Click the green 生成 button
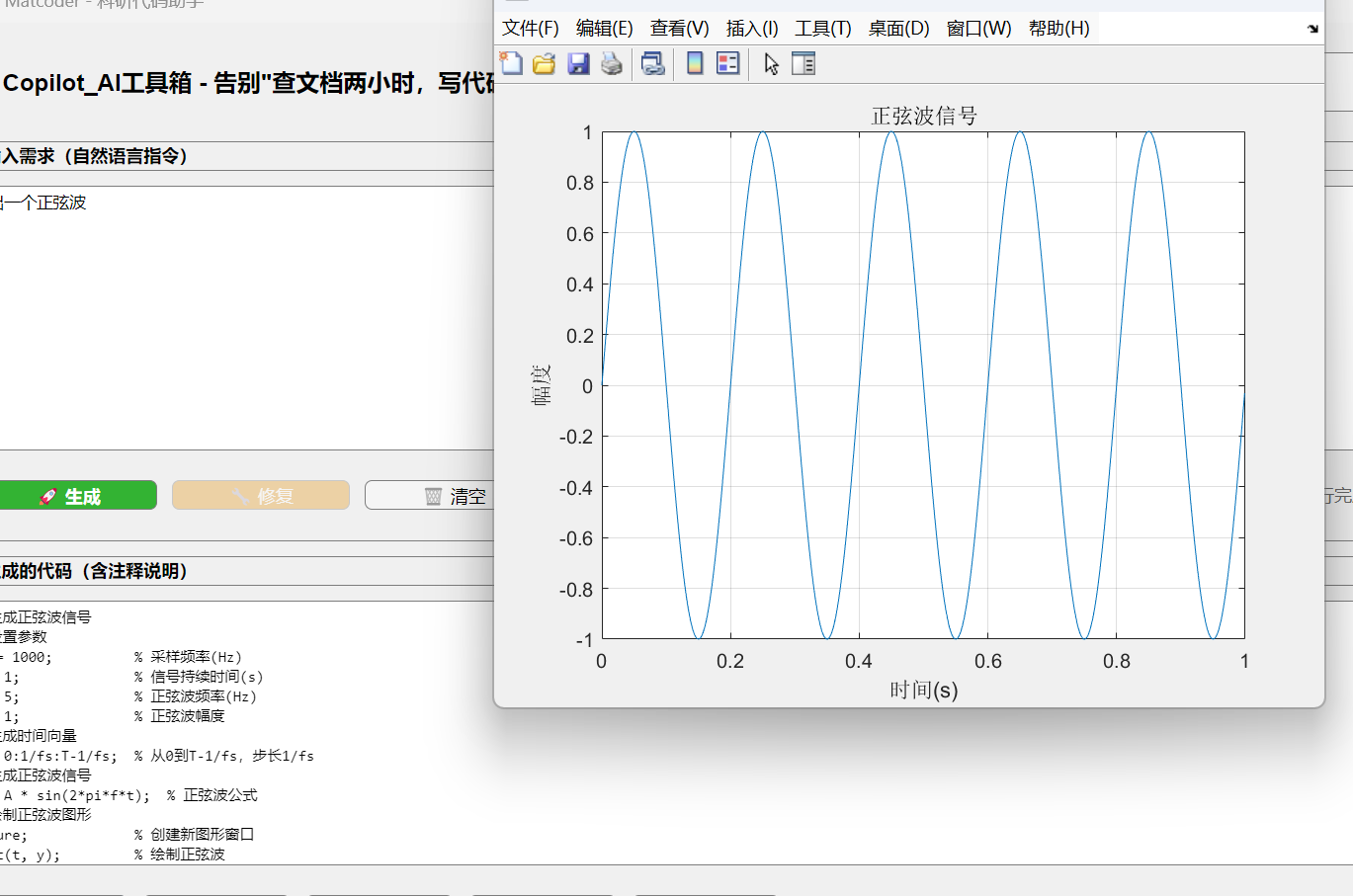Screen dimensions: 1353x896 (x=78, y=495)
